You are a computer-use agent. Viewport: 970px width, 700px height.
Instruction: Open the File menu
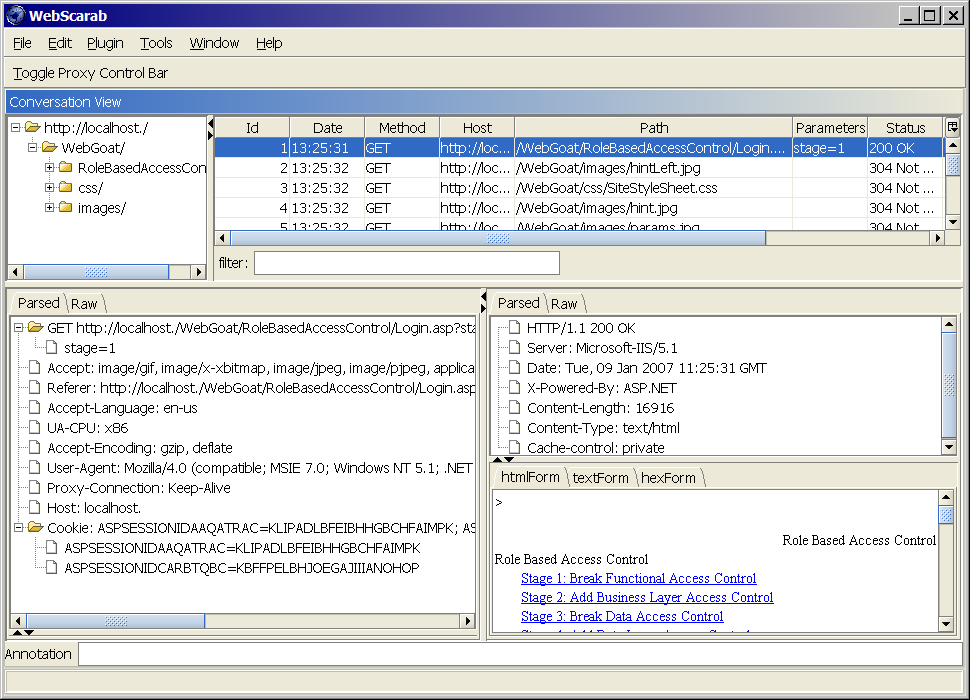22,43
